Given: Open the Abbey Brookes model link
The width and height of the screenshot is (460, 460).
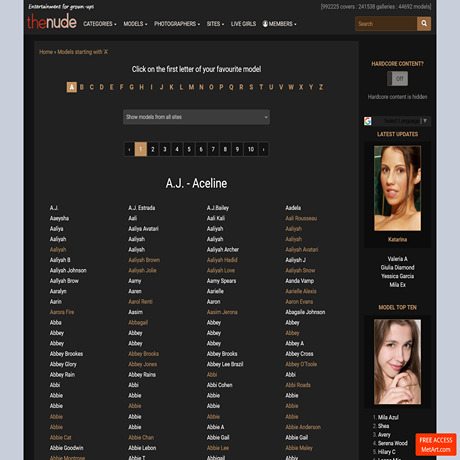Looking at the screenshot, I should pyautogui.click(x=66, y=354).
